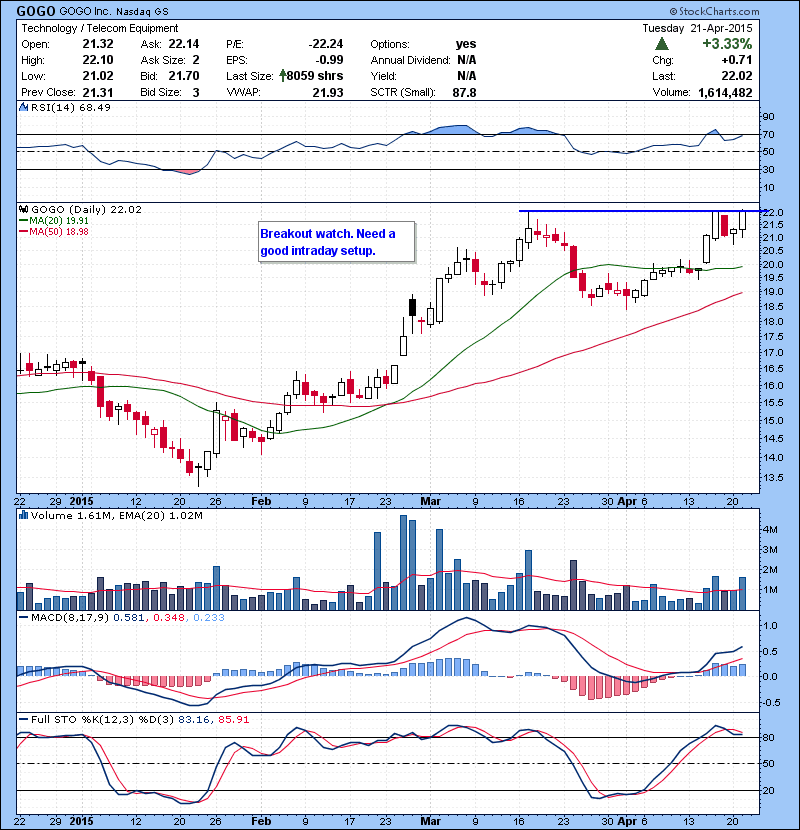This screenshot has width=800, height=830.
Task: Click the 22.0 price axis label
Action: 772,212
